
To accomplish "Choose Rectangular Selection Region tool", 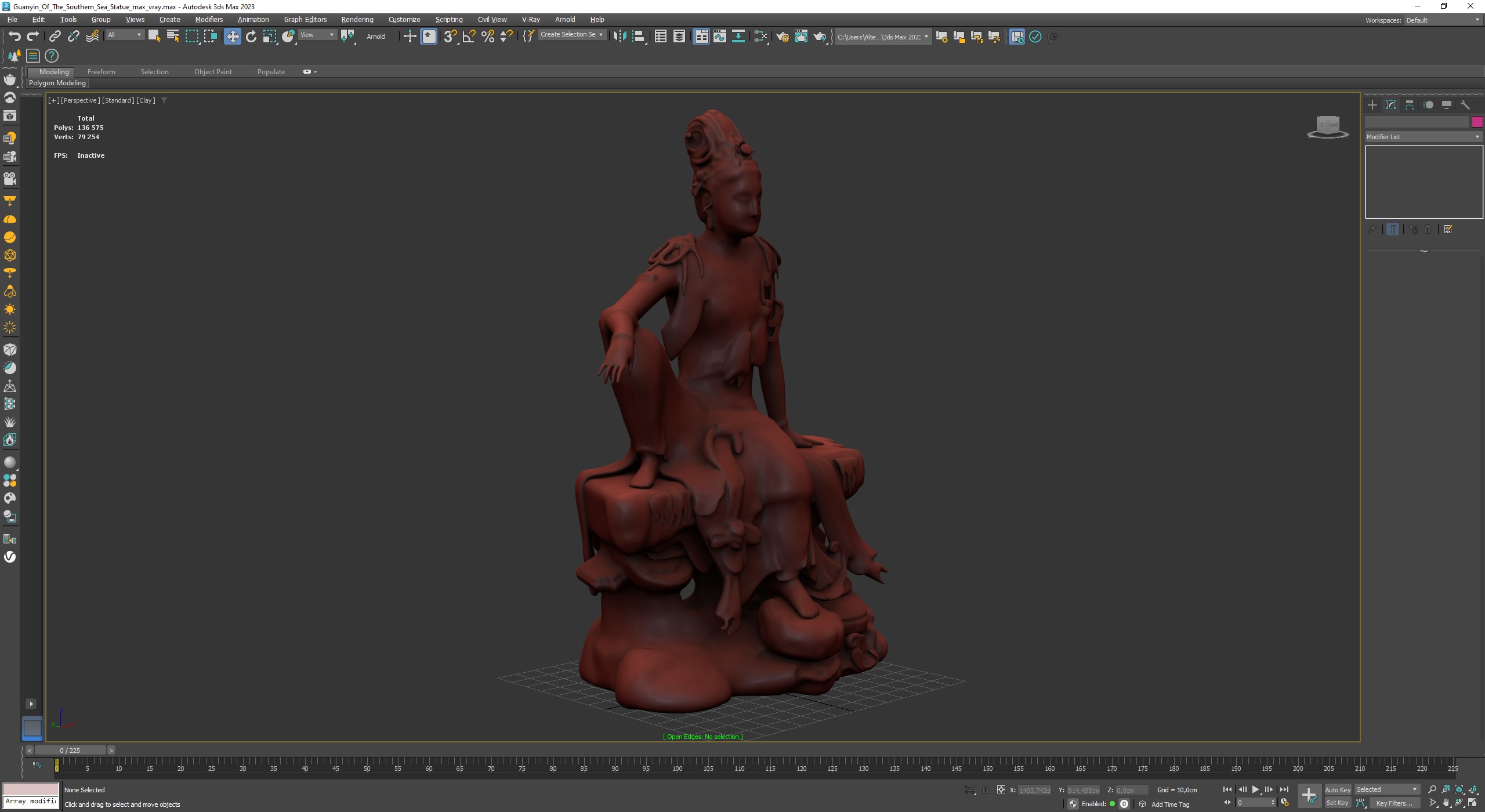I will (191, 37).
